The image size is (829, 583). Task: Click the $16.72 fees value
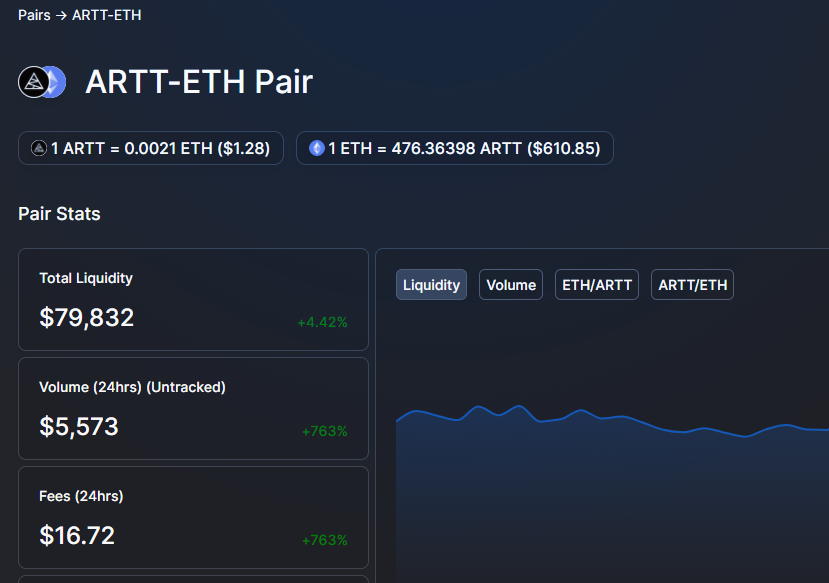tap(77, 535)
